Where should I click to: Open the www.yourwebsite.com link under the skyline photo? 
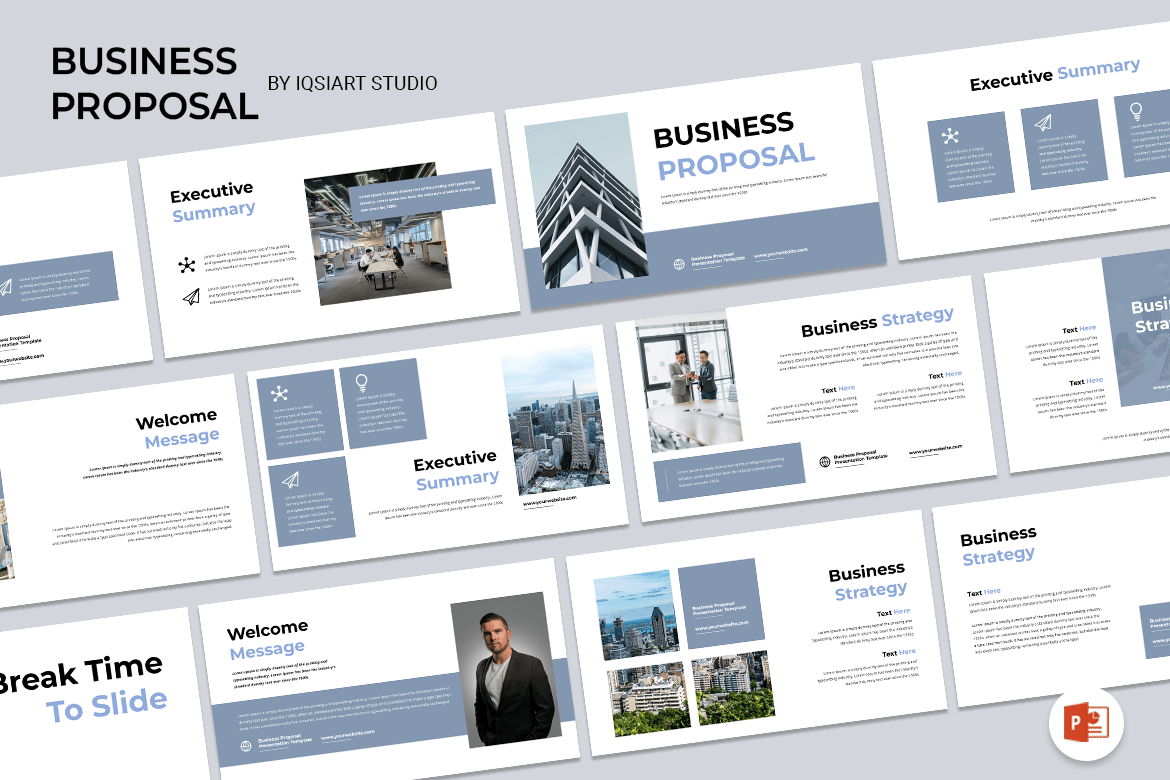(549, 501)
